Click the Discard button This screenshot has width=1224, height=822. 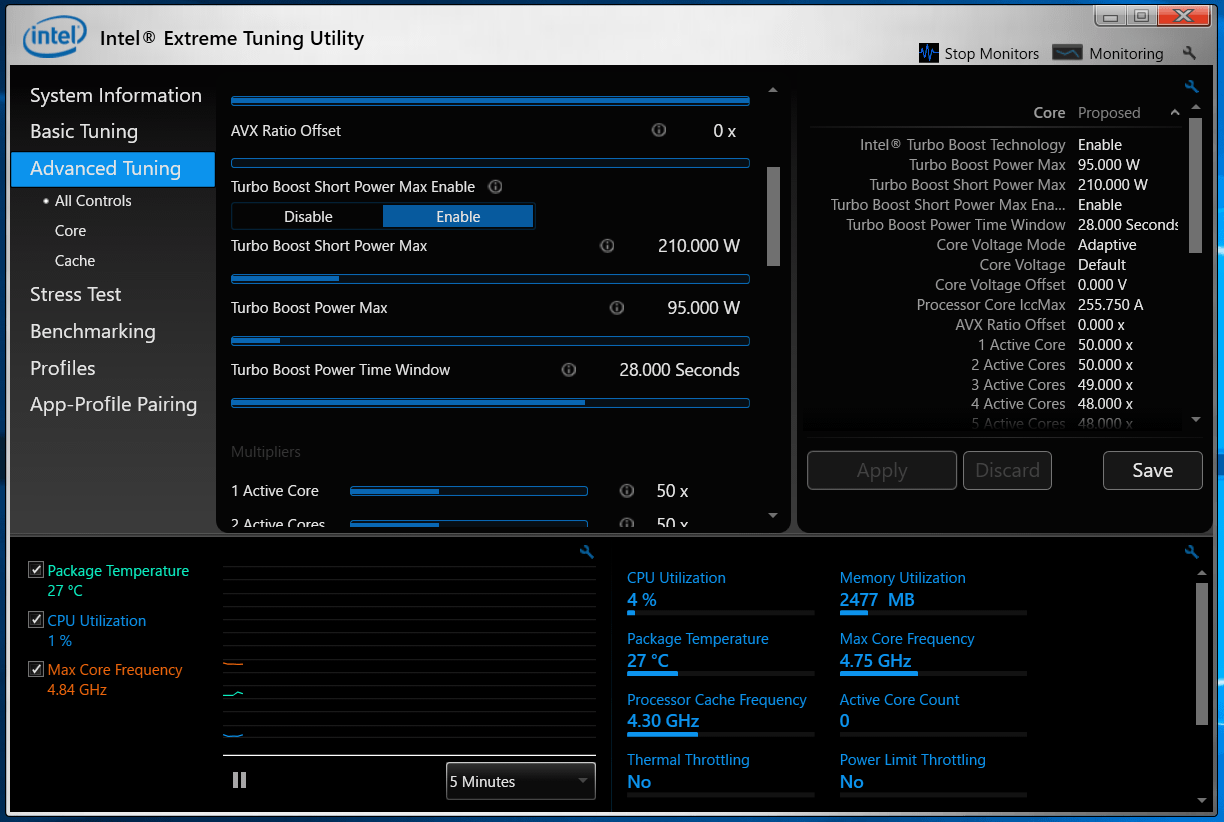pos(1007,470)
